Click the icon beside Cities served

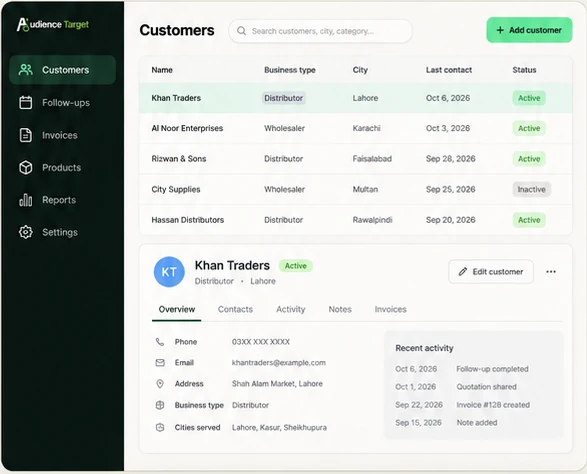coord(160,427)
